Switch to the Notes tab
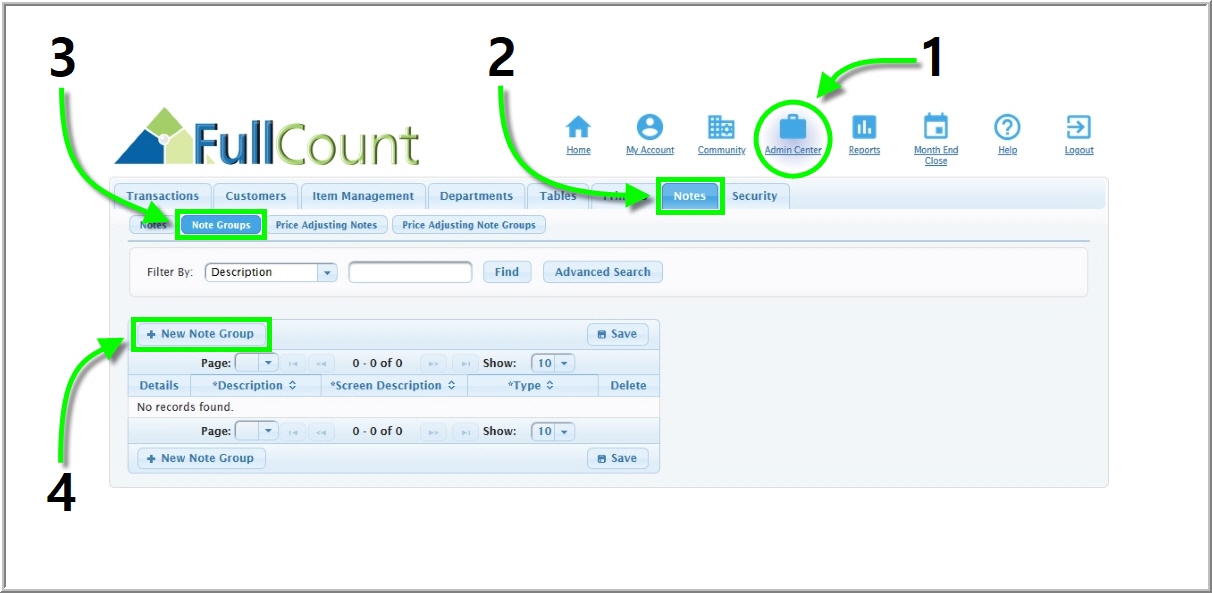 689,196
